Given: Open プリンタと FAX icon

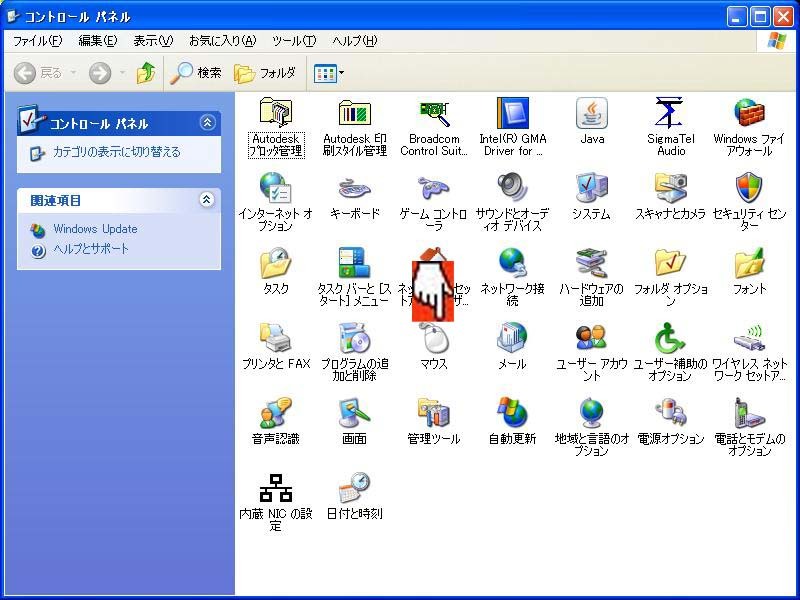Looking at the screenshot, I should pyautogui.click(x=276, y=339).
